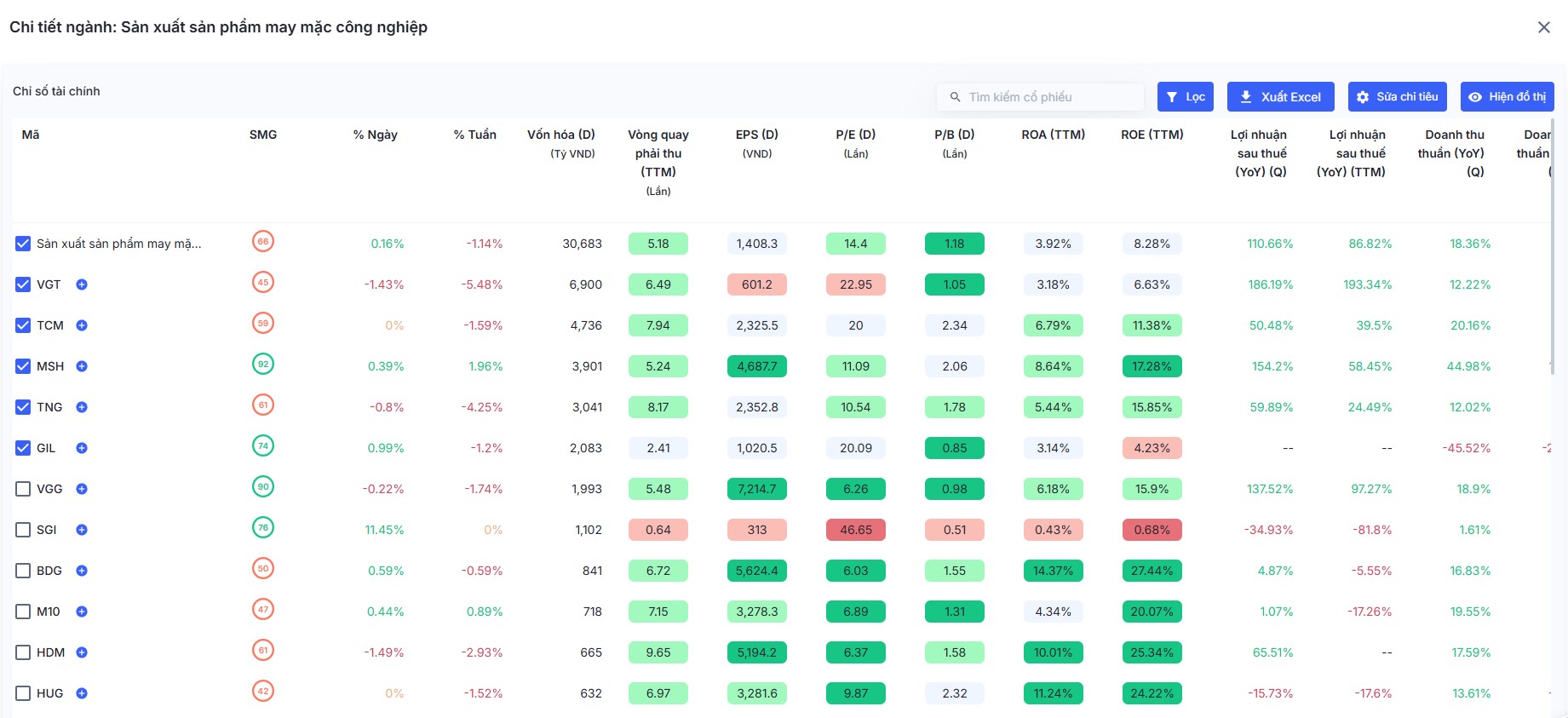Click the VGT ticker symbol
This screenshot has width=1568, height=718.
coord(49,284)
